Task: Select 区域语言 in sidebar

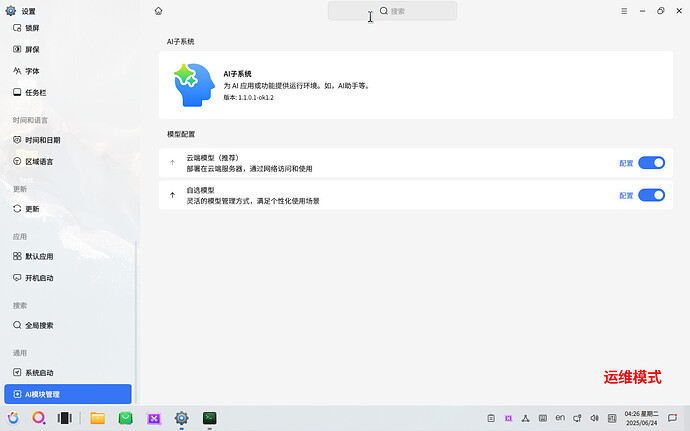Action: (x=68, y=162)
